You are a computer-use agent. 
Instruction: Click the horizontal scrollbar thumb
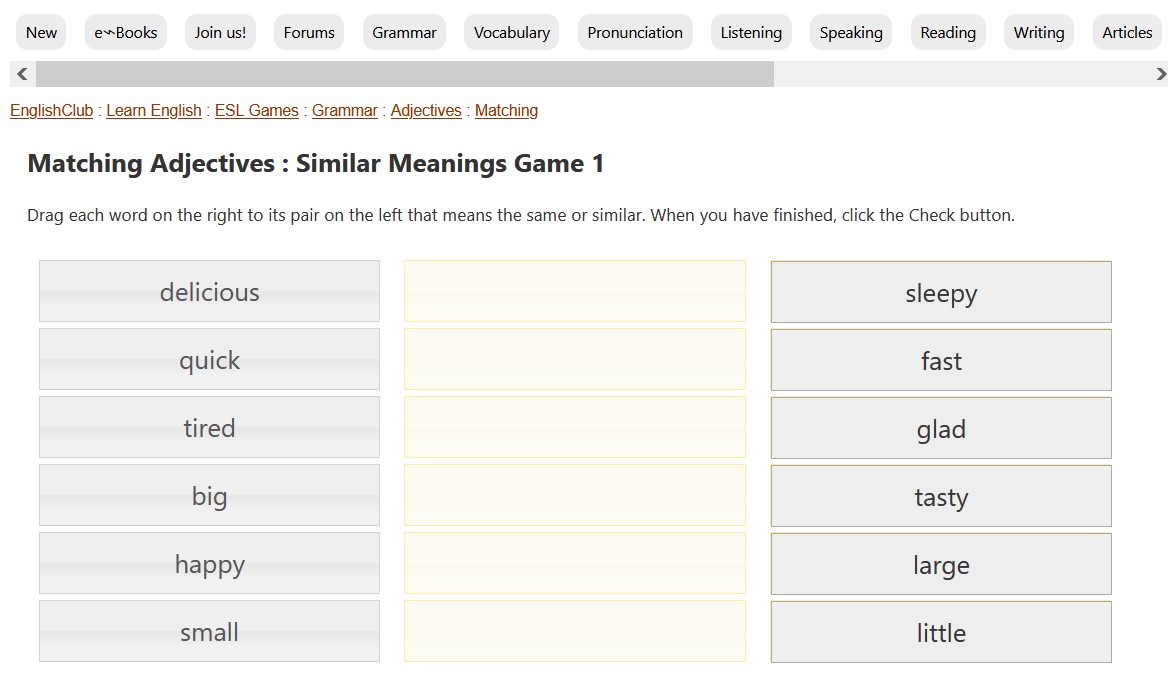(404, 74)
